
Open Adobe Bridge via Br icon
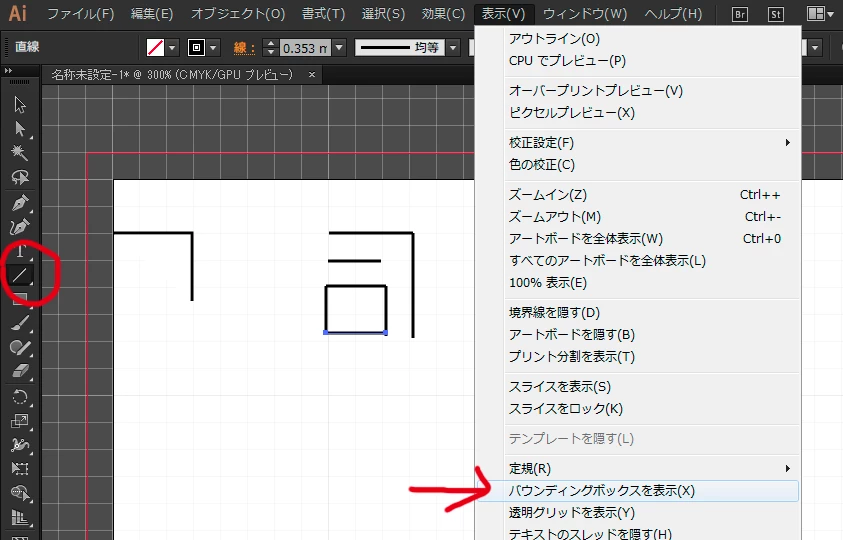pos(740,14)
